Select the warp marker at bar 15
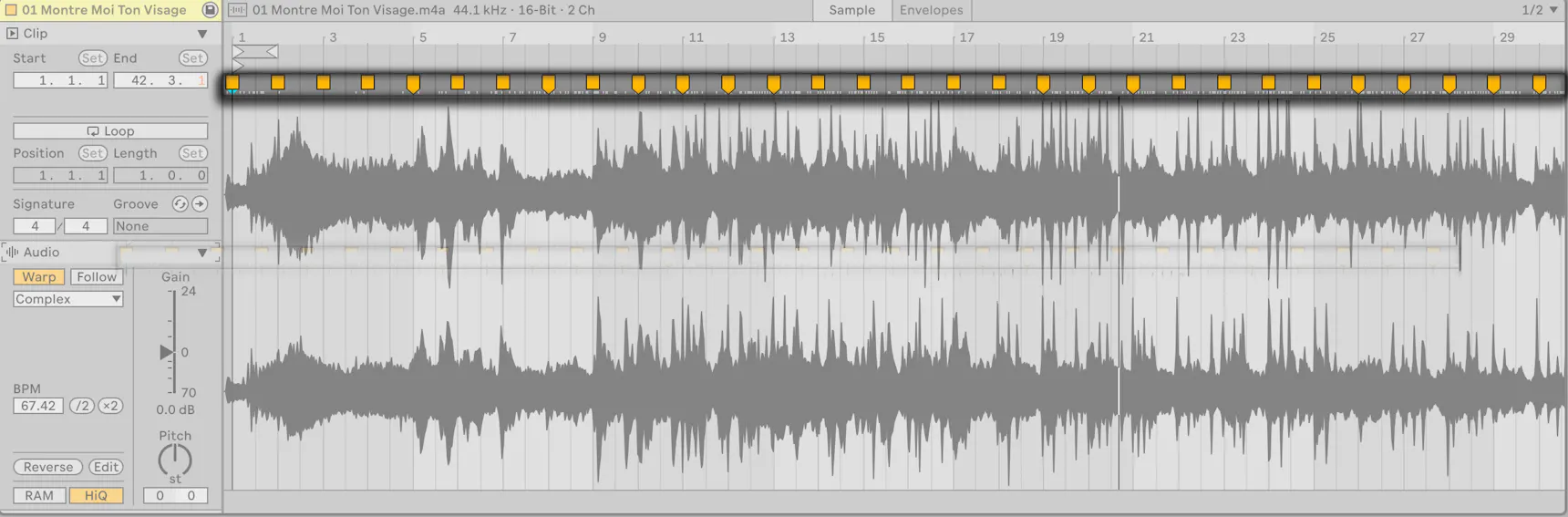This screenshot has height=517, width=1568. tap(863, 83)
